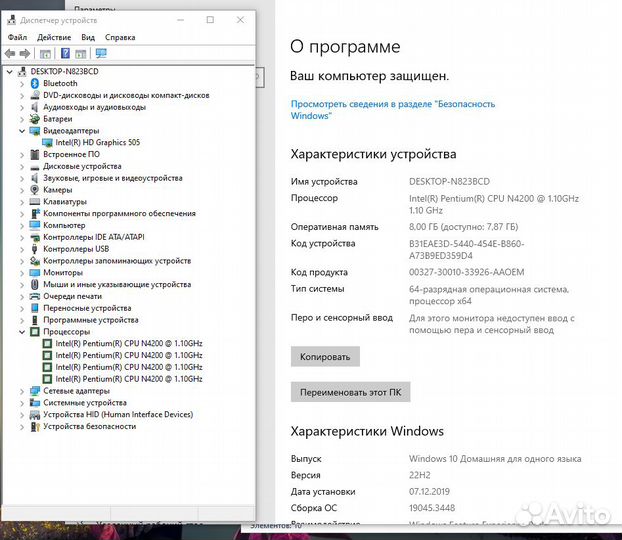Open the Файл menu
622x540 pixels.
pyautogui.click(x=17, y=37)
